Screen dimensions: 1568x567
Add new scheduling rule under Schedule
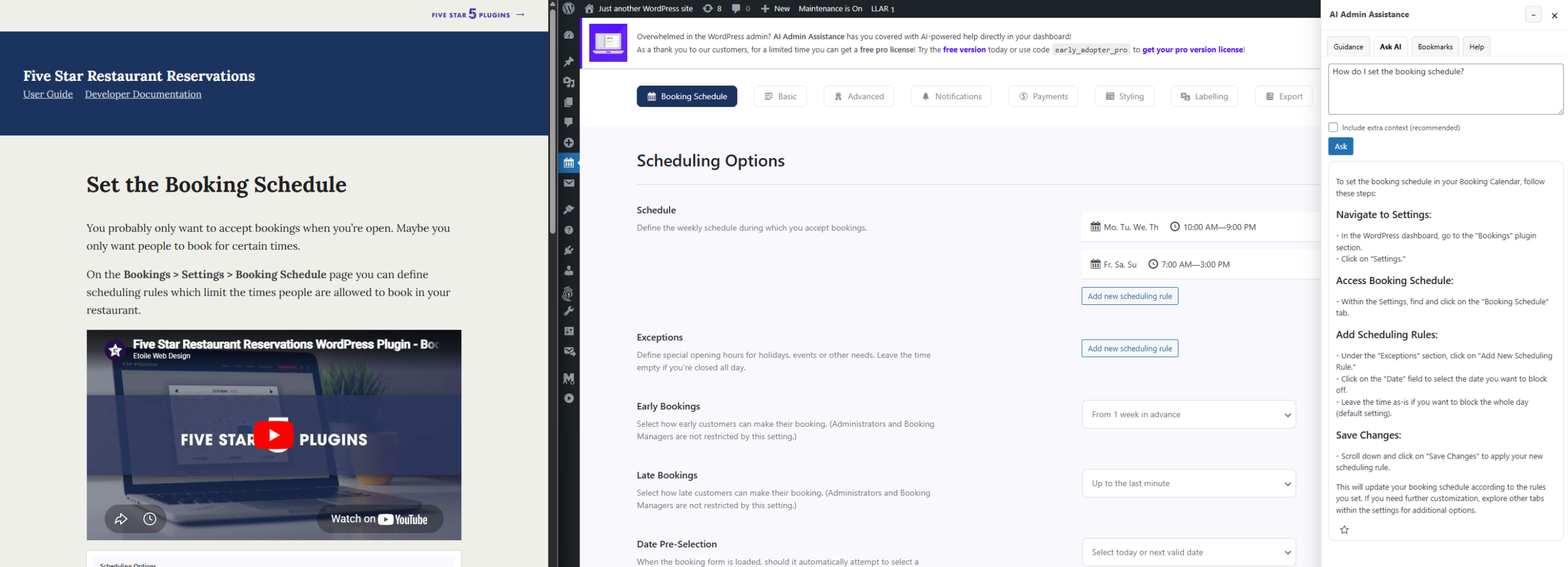click(1129, 296)
